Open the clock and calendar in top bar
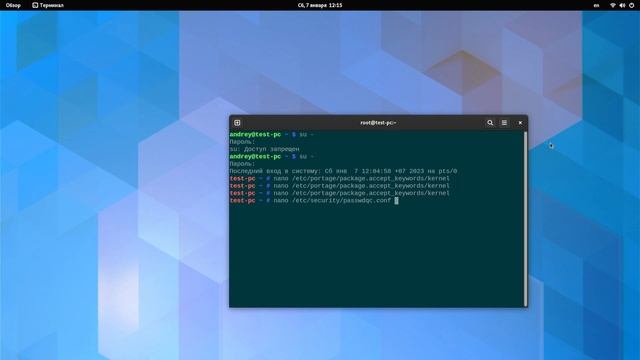Viewport: 640px width, 360px height. click(x=320, y=5)
